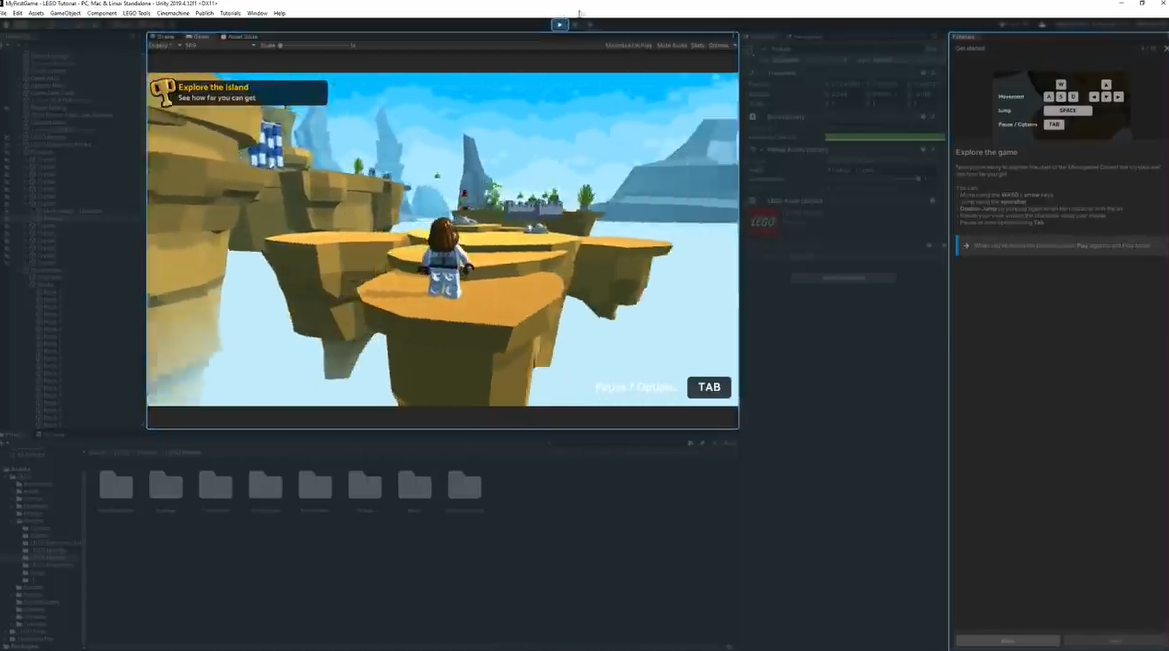The height and width of the screenshot is (651, 1169).
Task: Click the tutorial Previous button
Action: 1007,641
